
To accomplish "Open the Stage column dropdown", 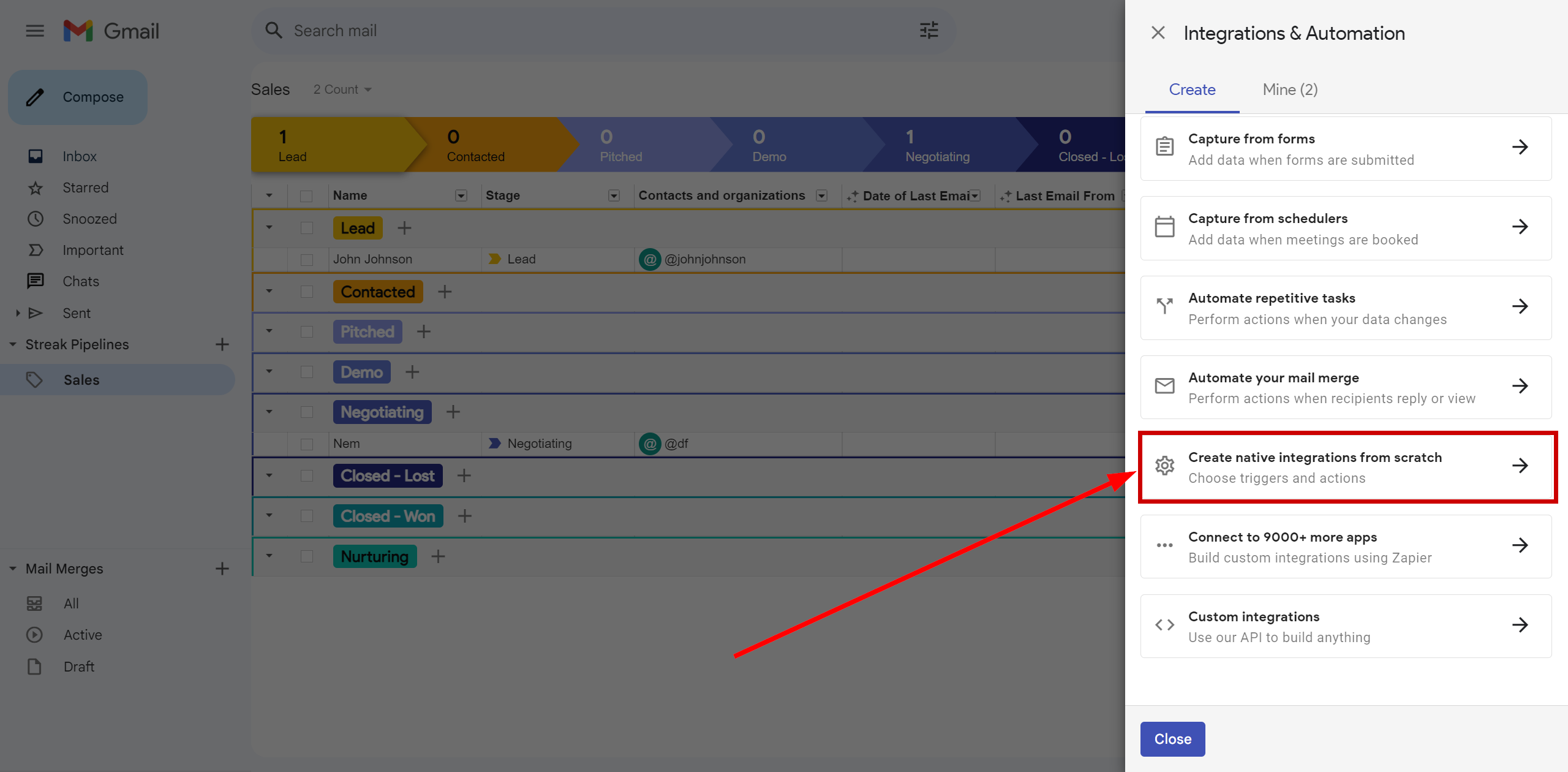I will (614, 195).
